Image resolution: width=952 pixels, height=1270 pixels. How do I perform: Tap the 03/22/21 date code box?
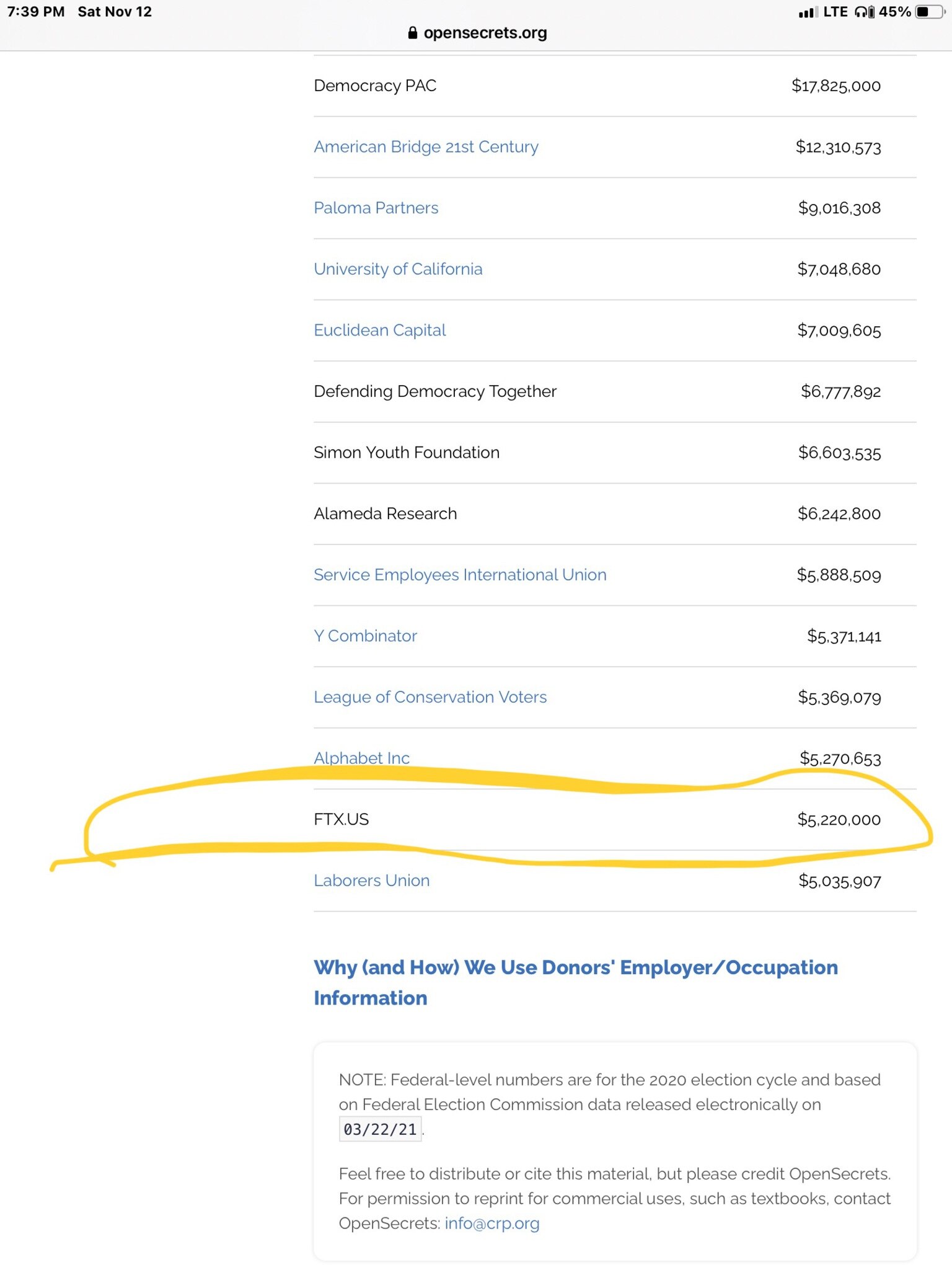380,1129
